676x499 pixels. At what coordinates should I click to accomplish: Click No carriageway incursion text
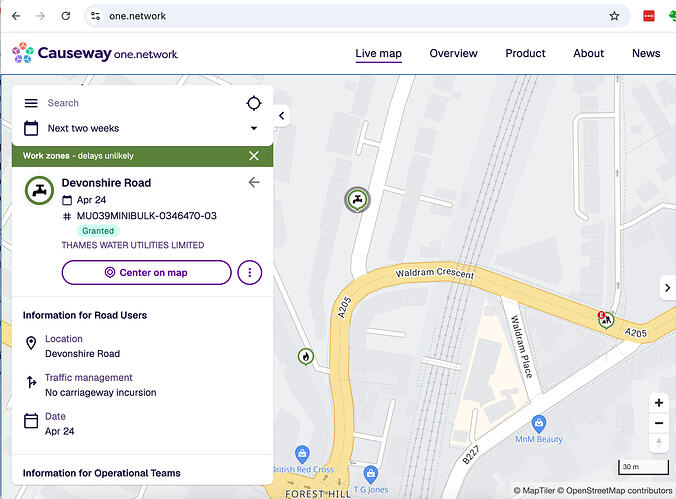(100, 392)
